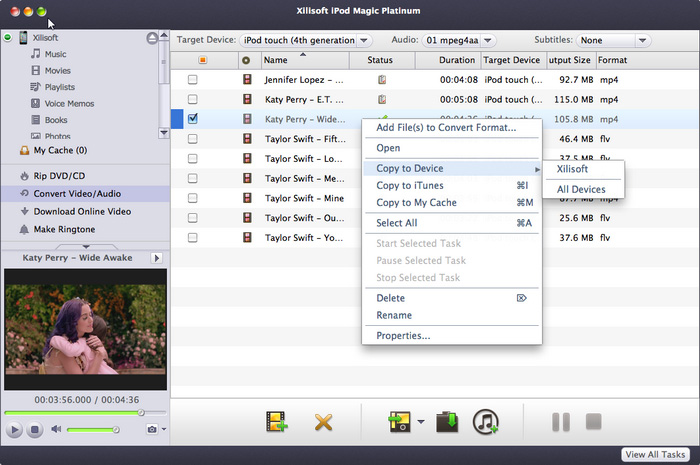Choose Open from the context menu
Image resolution: width=700 pixels, height=465 pixels.
point(452,148)
